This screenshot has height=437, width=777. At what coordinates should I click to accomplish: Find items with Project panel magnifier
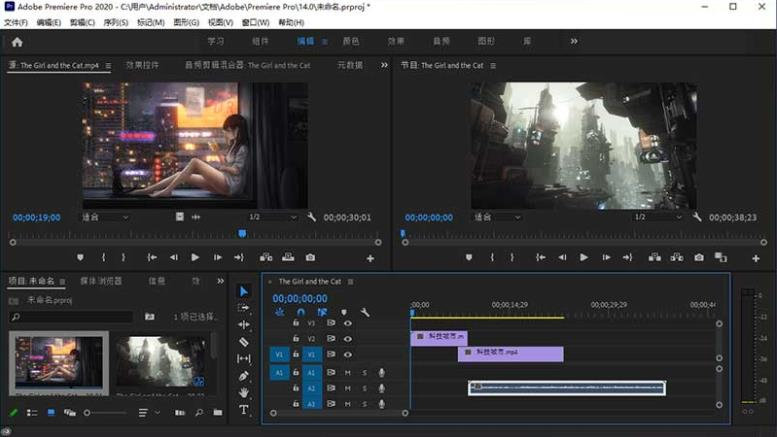(199, 412)
